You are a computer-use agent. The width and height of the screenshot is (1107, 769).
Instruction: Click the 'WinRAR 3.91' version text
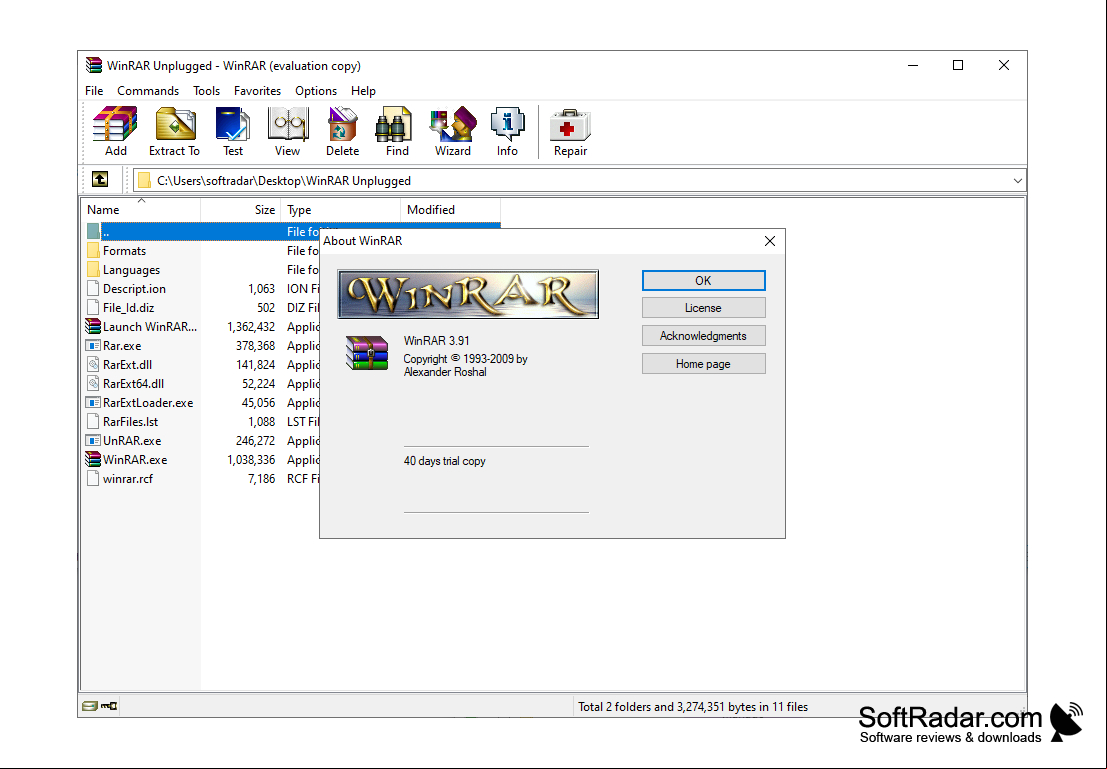pyautogui.click(x=436, y=340)
